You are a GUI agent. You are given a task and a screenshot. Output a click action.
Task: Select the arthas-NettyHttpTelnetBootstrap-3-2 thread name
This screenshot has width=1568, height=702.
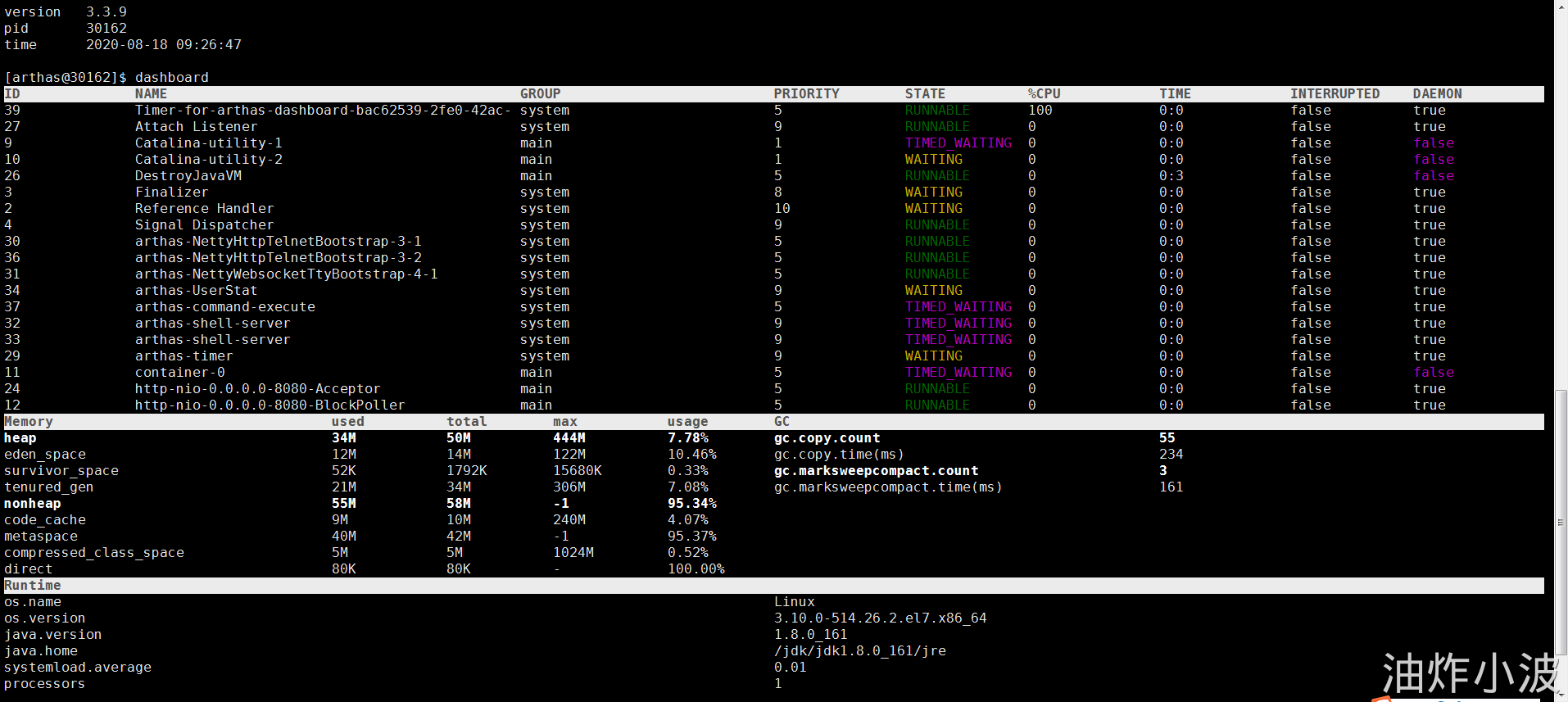(x=279, y=258)
